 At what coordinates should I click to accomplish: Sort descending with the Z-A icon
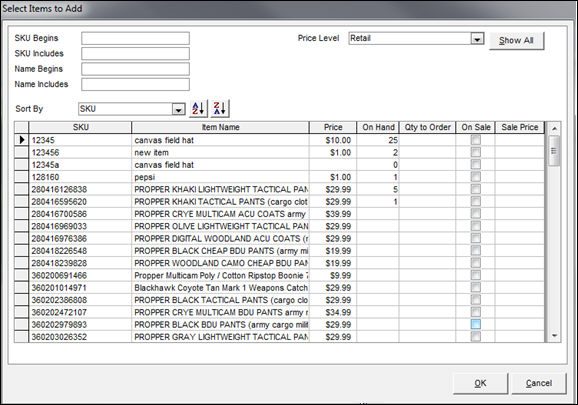(x=220, y=109)
